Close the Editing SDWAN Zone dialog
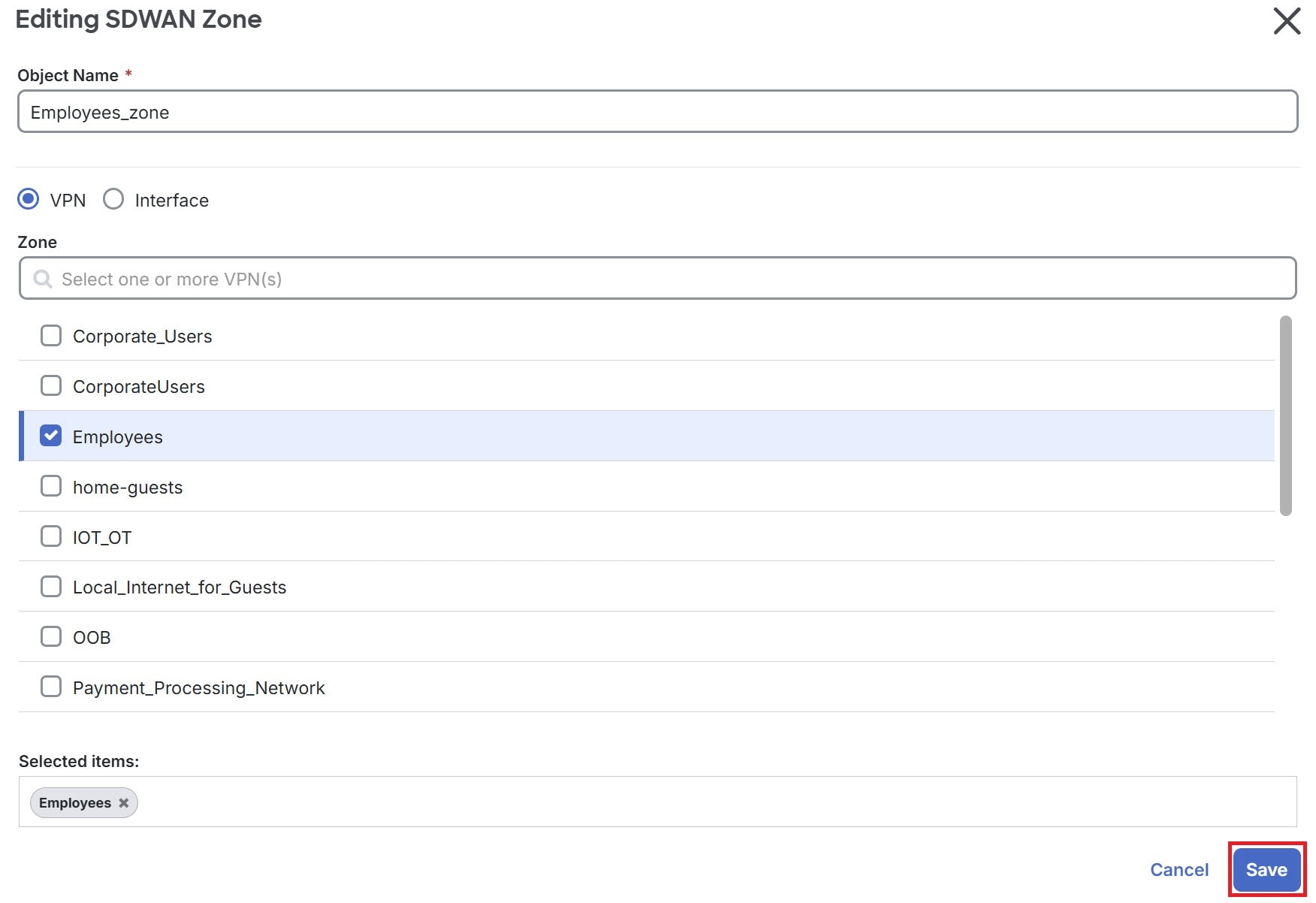The height and width of the screenshot is (903, 1316). 1286,21
